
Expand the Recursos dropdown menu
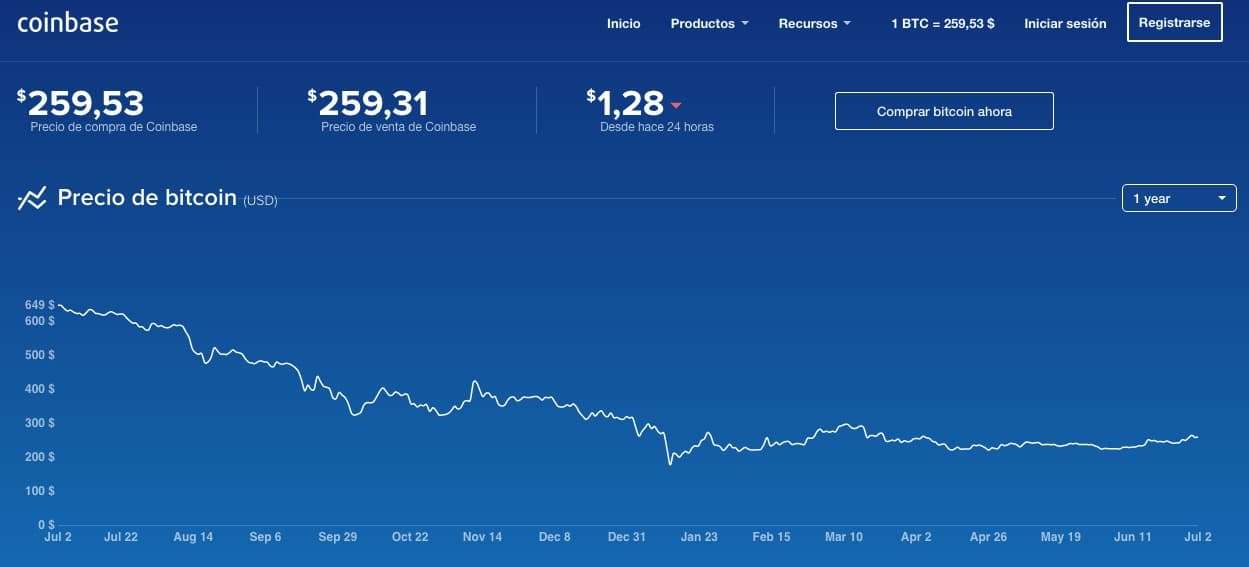pyautogui.click(x=814, y=23)
